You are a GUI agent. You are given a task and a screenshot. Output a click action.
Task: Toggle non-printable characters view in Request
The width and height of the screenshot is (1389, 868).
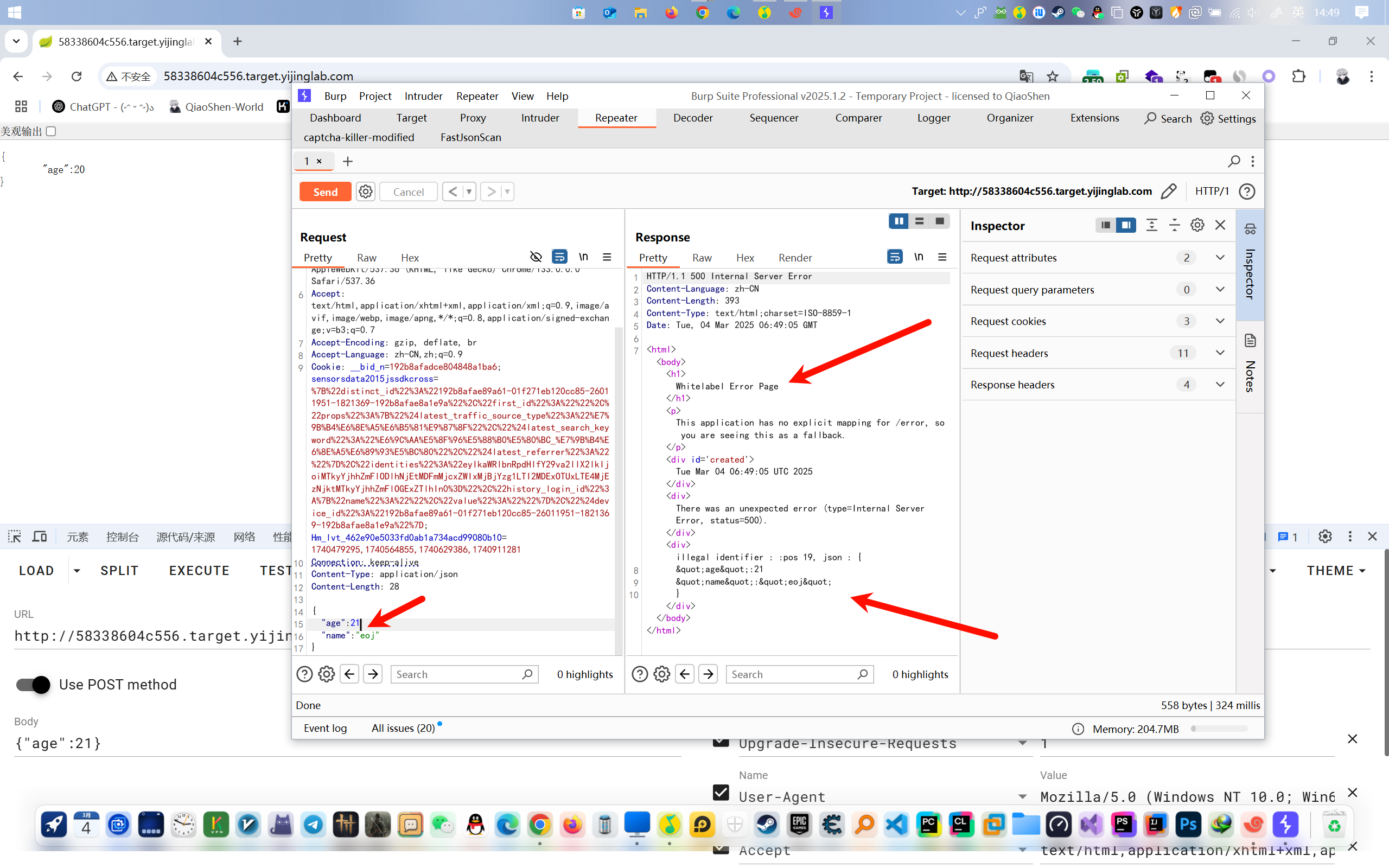coord(583,257)
